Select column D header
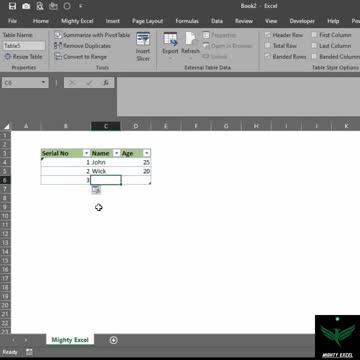 click(136, 126)
